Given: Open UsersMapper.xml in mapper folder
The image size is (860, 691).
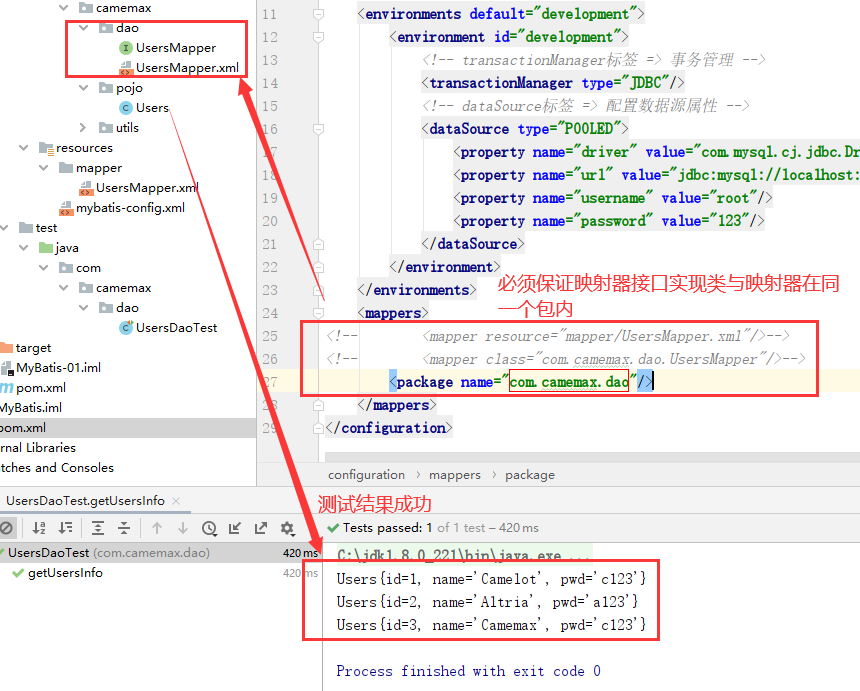Looking at the screenshot, I should [x=146, y=188].
